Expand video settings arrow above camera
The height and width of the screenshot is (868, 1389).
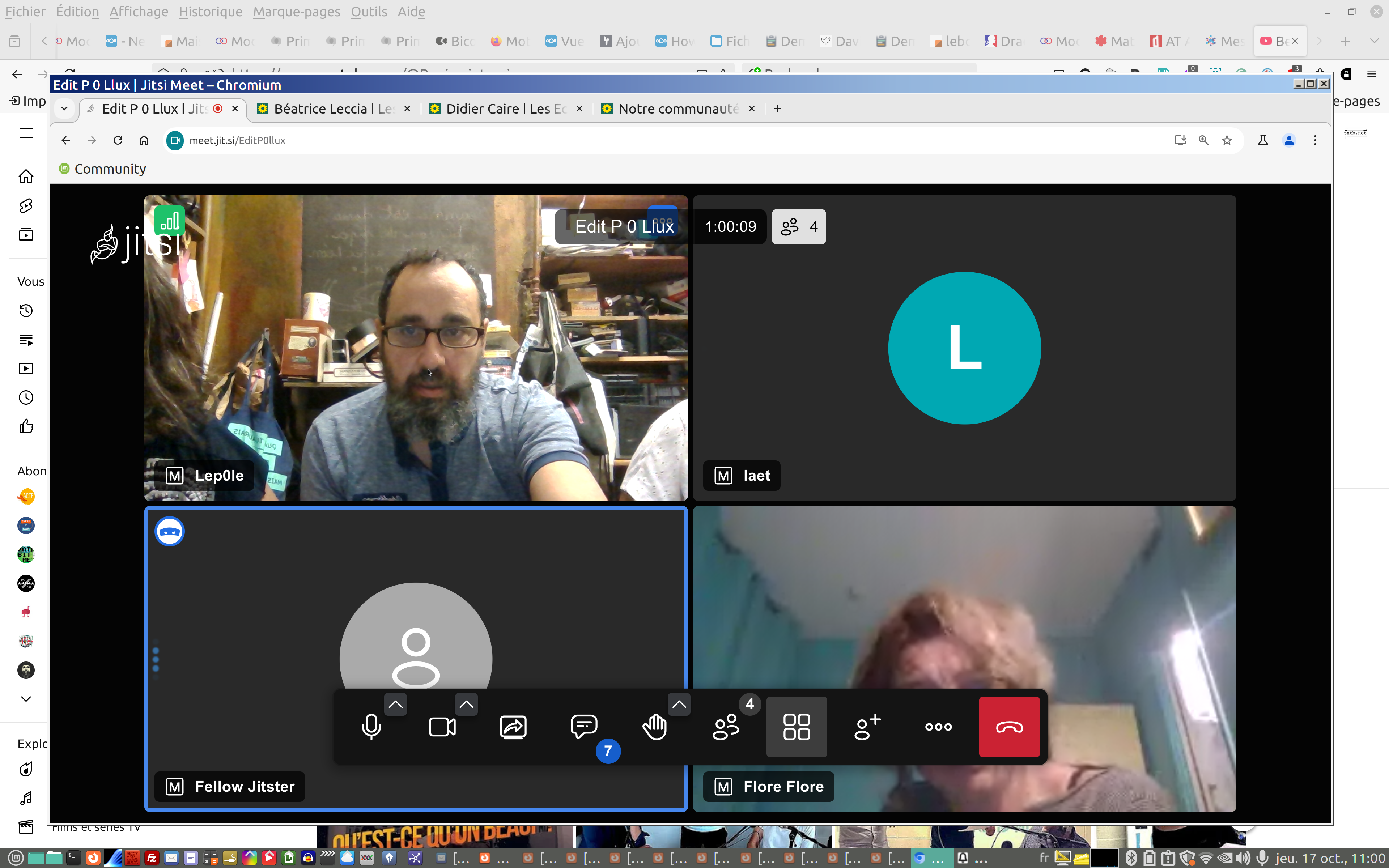[466, 705]
